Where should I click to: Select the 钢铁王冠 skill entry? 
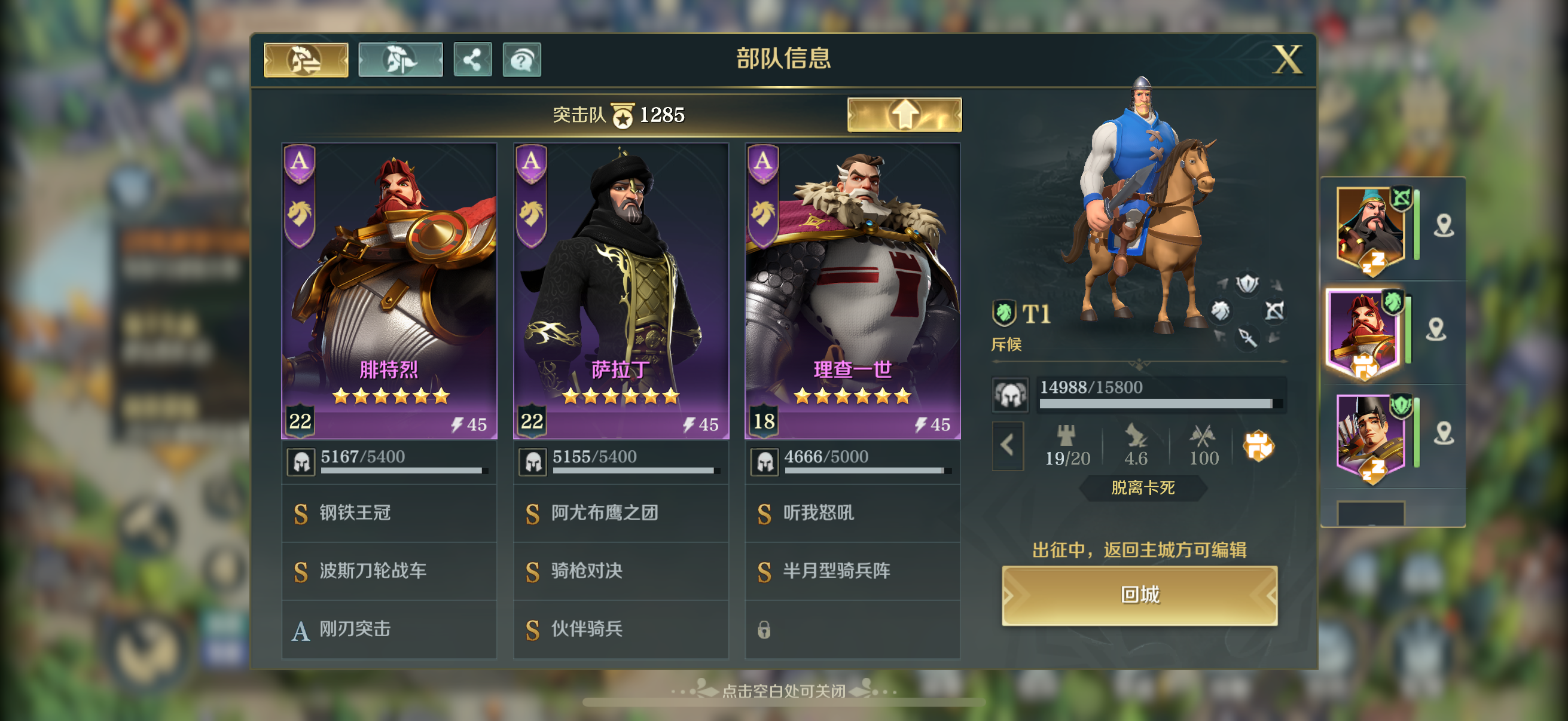tap(389, 513)
